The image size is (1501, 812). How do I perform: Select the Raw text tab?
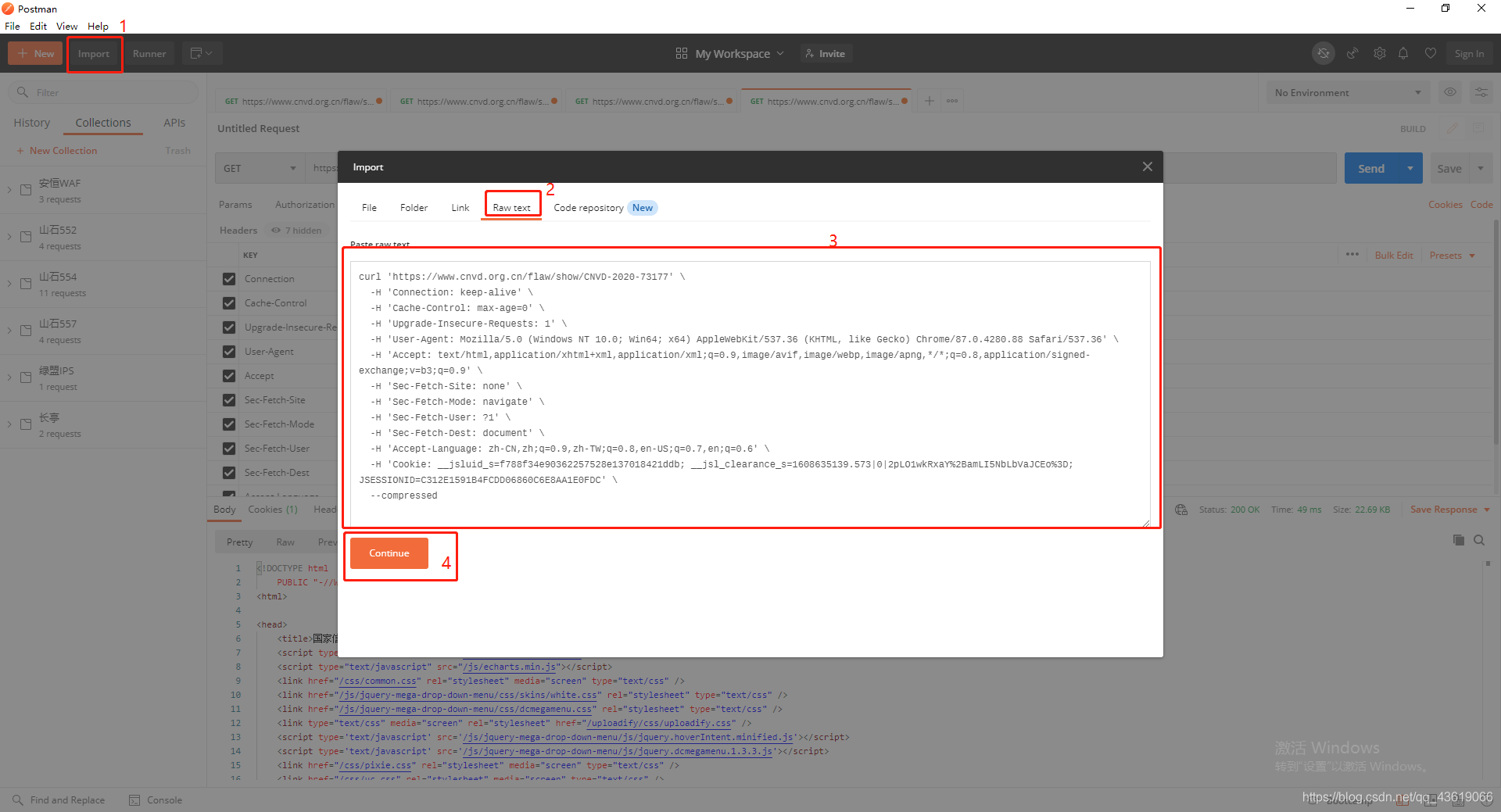pyautogui.click(x=511, y=208)
